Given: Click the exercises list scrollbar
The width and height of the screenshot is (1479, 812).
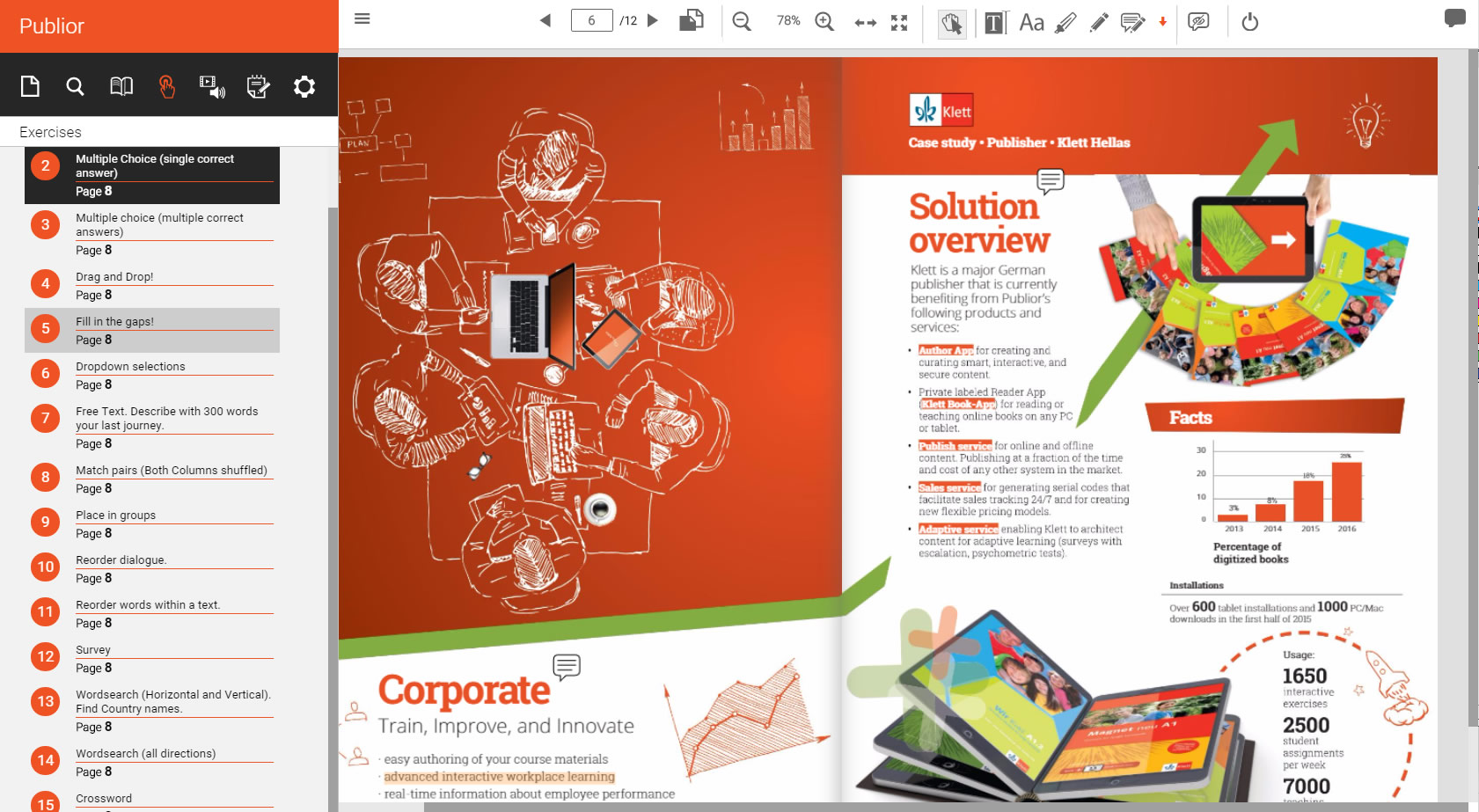Looking at the screenshot, I should 333,510.
